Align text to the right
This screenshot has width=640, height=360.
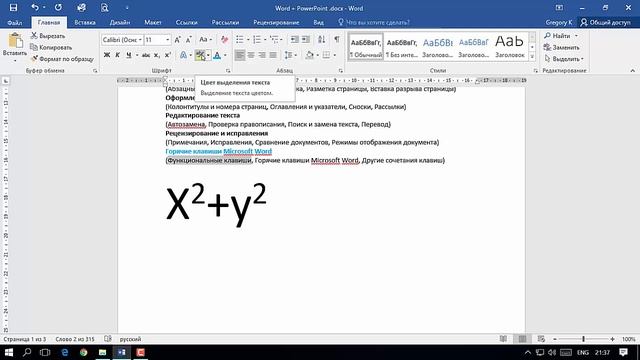[262, 55]
